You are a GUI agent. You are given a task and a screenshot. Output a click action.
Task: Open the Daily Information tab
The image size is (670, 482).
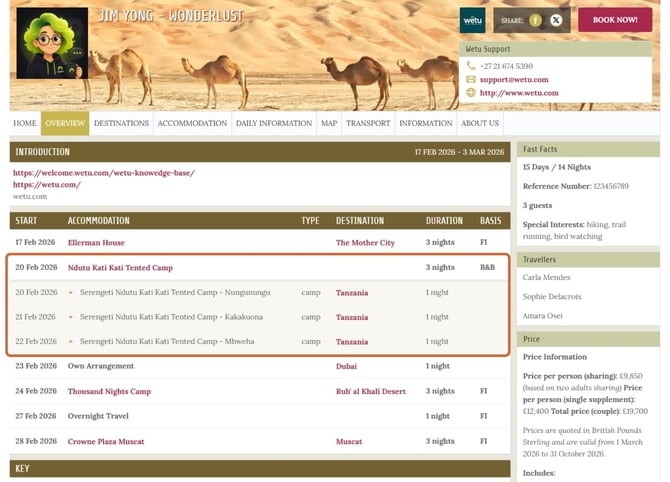click(x=274, y=123)
